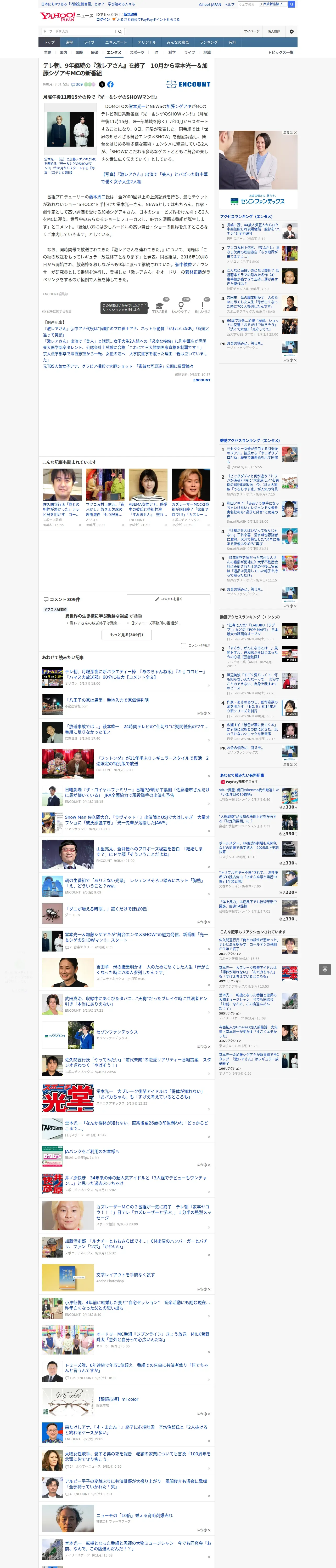
Task: Click the ウェブ検索 input field
Action: [x=248, y=4]
